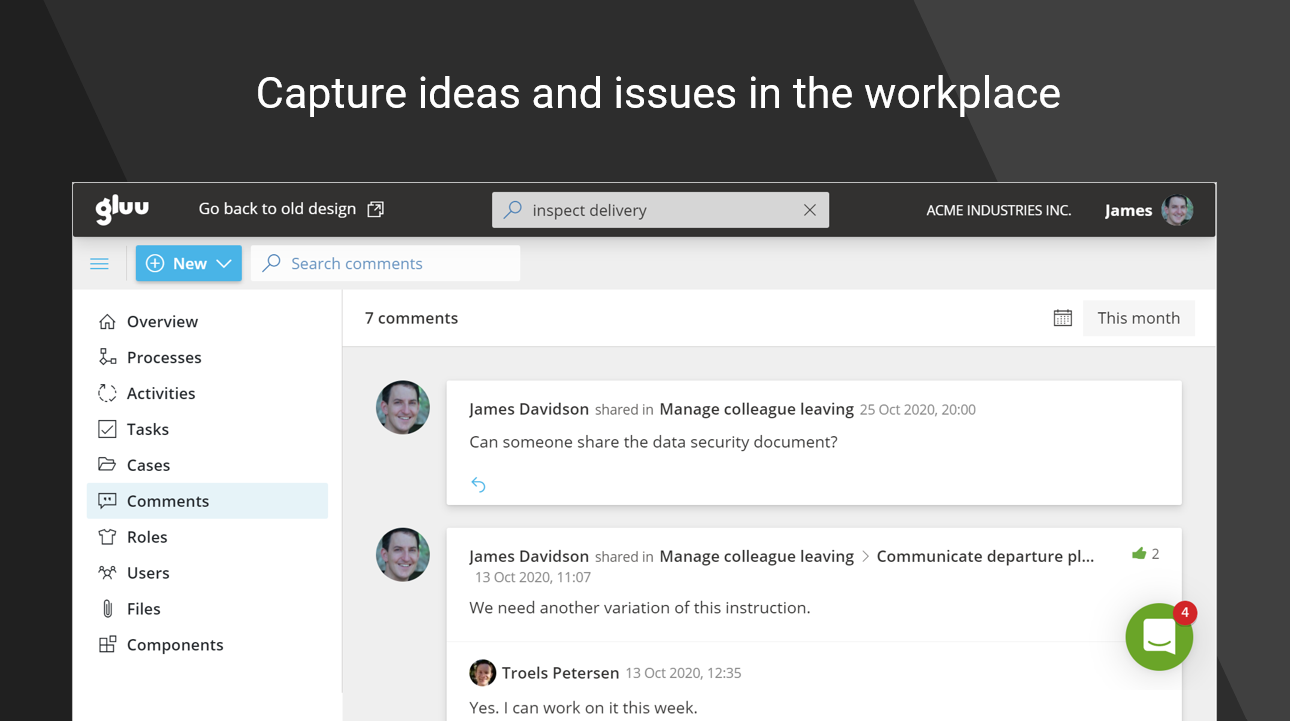Reply to data security document comment
The image size is (1290, 721).
[x=479, y=485]
